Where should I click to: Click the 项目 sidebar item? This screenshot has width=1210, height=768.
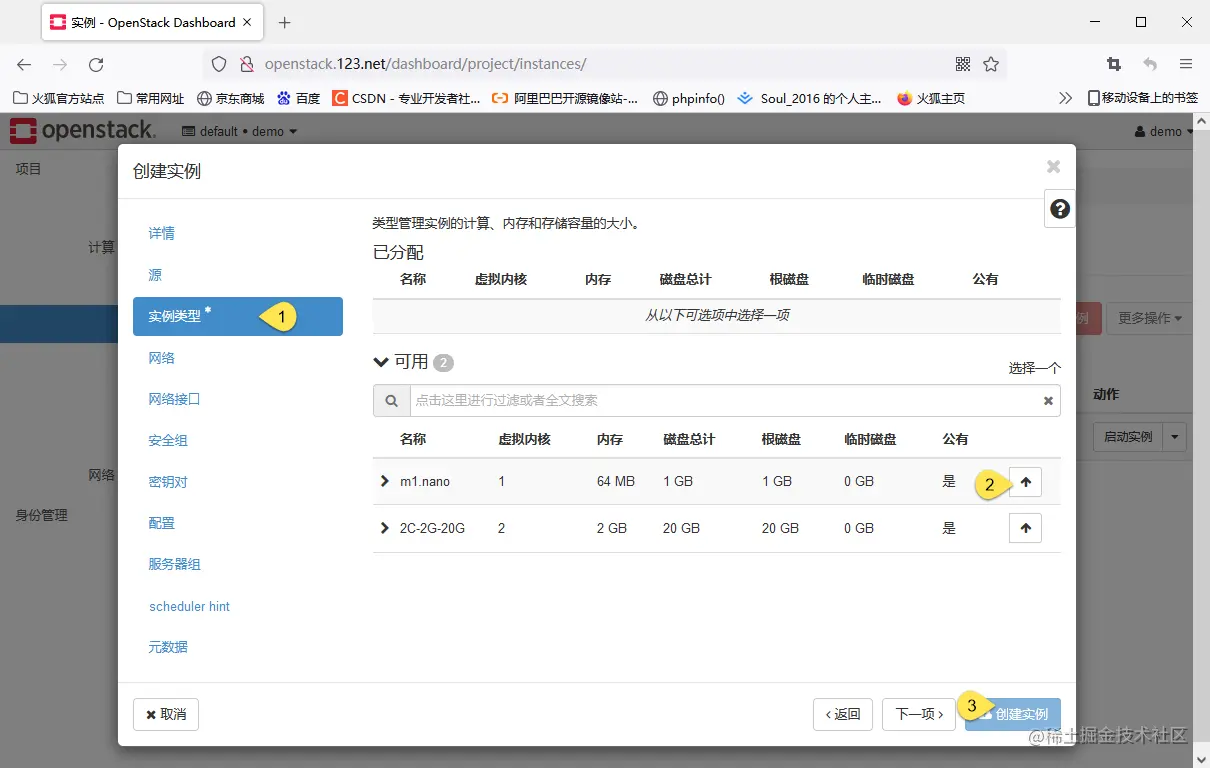click(28, 169)
